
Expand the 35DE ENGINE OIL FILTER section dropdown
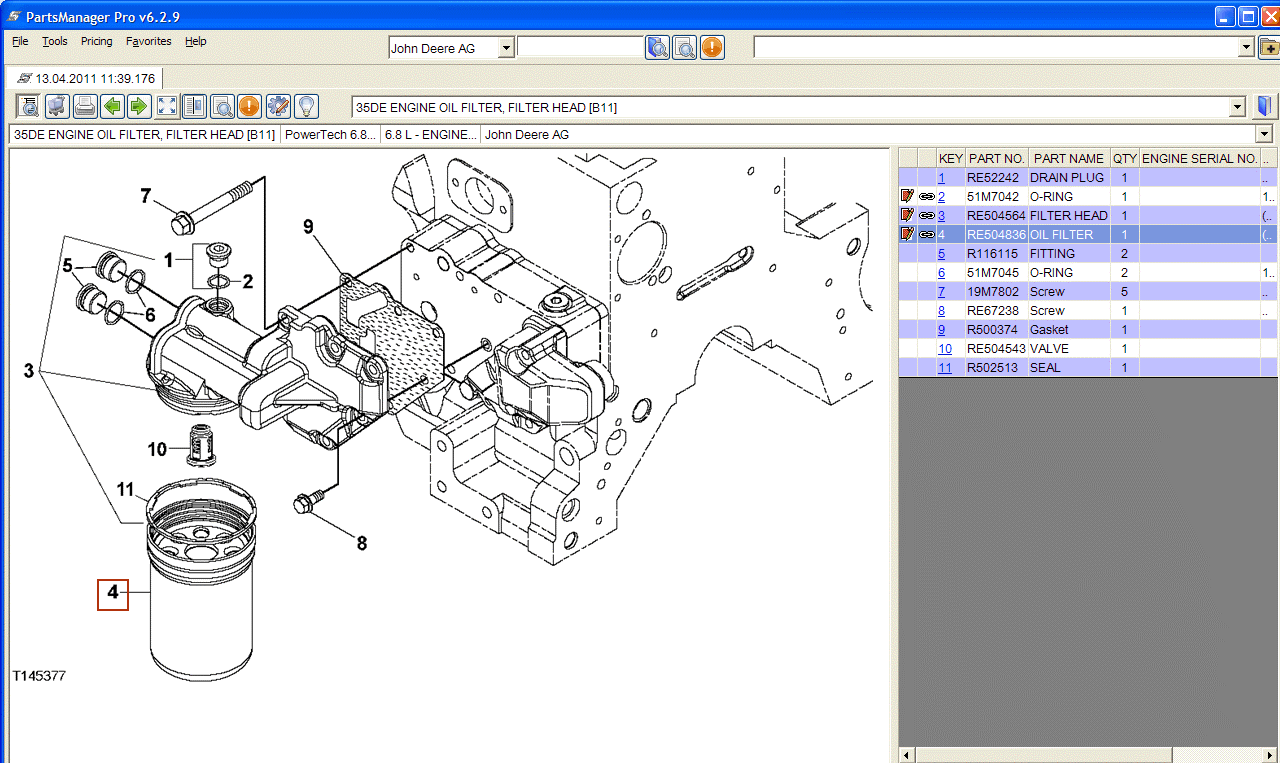[x=1238, y=107]
